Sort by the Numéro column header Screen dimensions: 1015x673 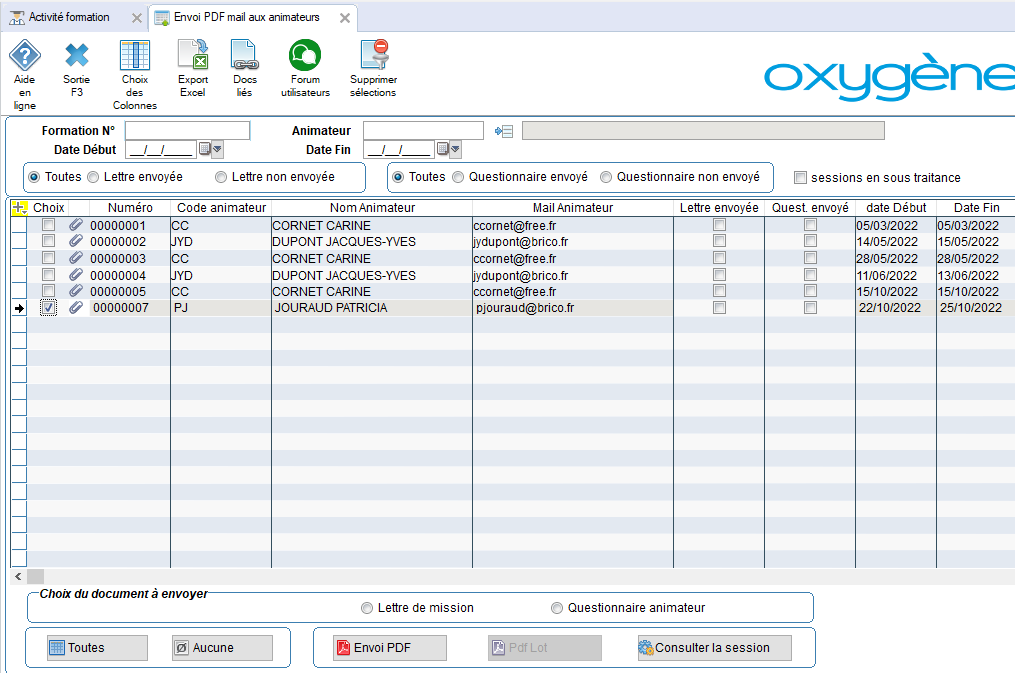(x=130, y=208)
